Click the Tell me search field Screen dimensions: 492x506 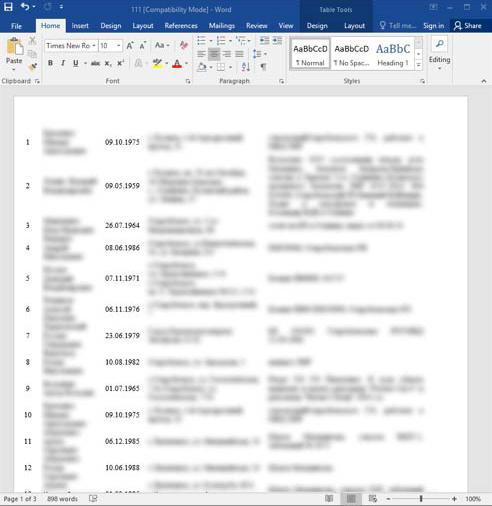[398, 26]
